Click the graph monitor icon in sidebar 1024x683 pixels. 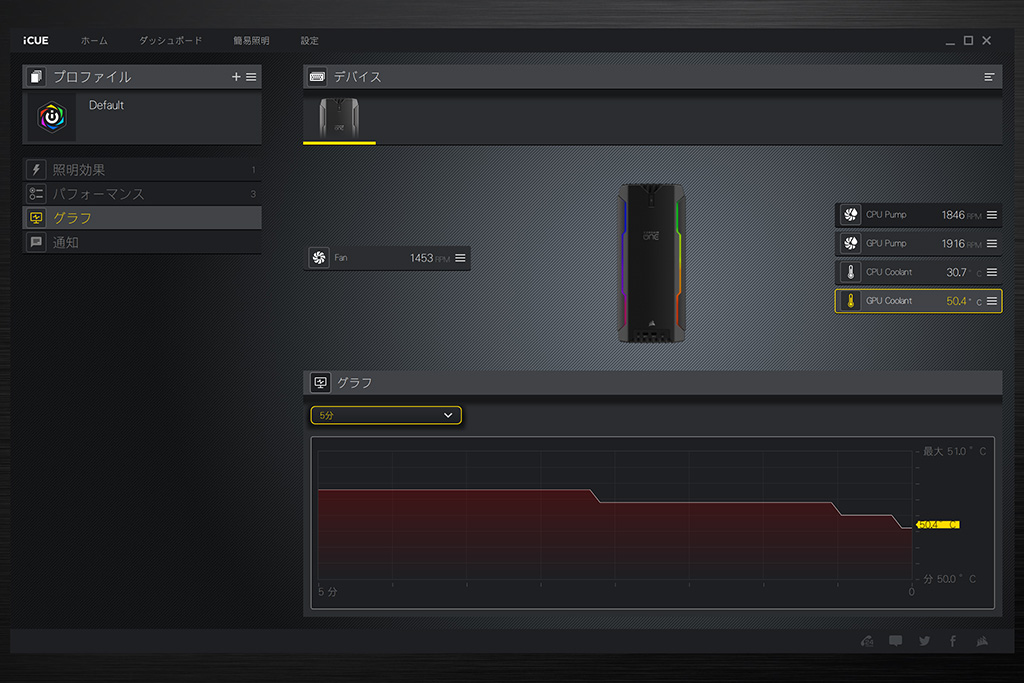tap(36, 218)
